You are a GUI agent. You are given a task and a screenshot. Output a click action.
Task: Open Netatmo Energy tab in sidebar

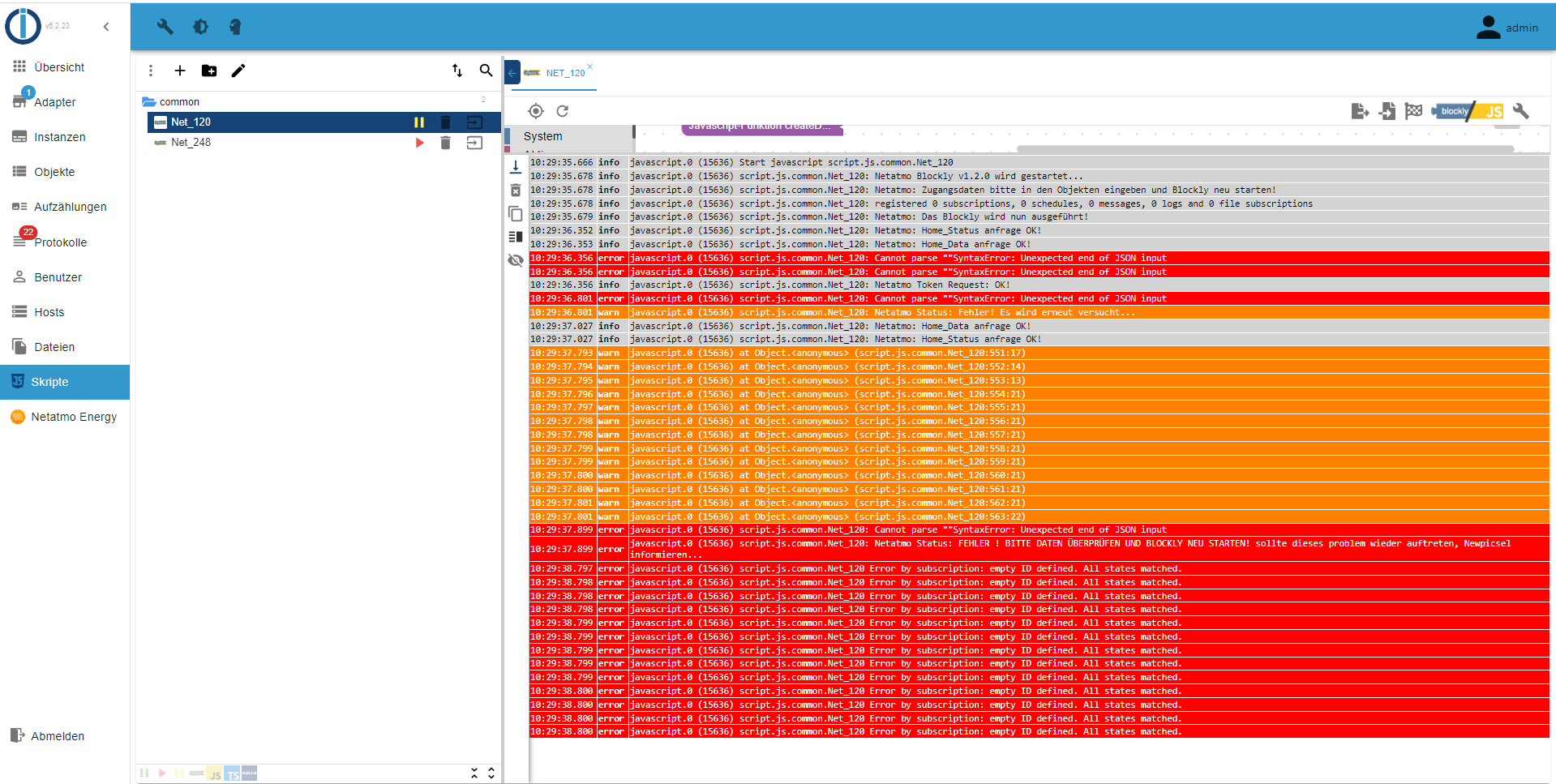65,417
